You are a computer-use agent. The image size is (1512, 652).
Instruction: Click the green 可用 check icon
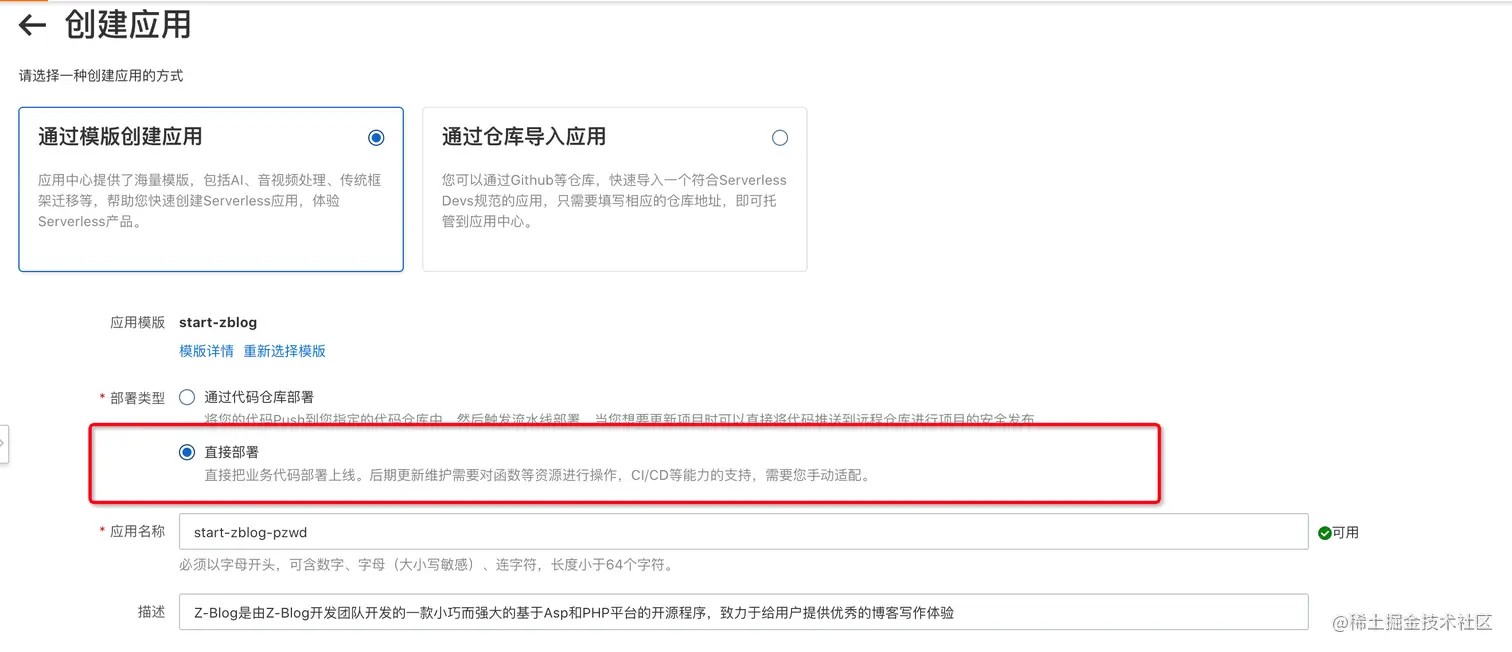pos(1324,533)
